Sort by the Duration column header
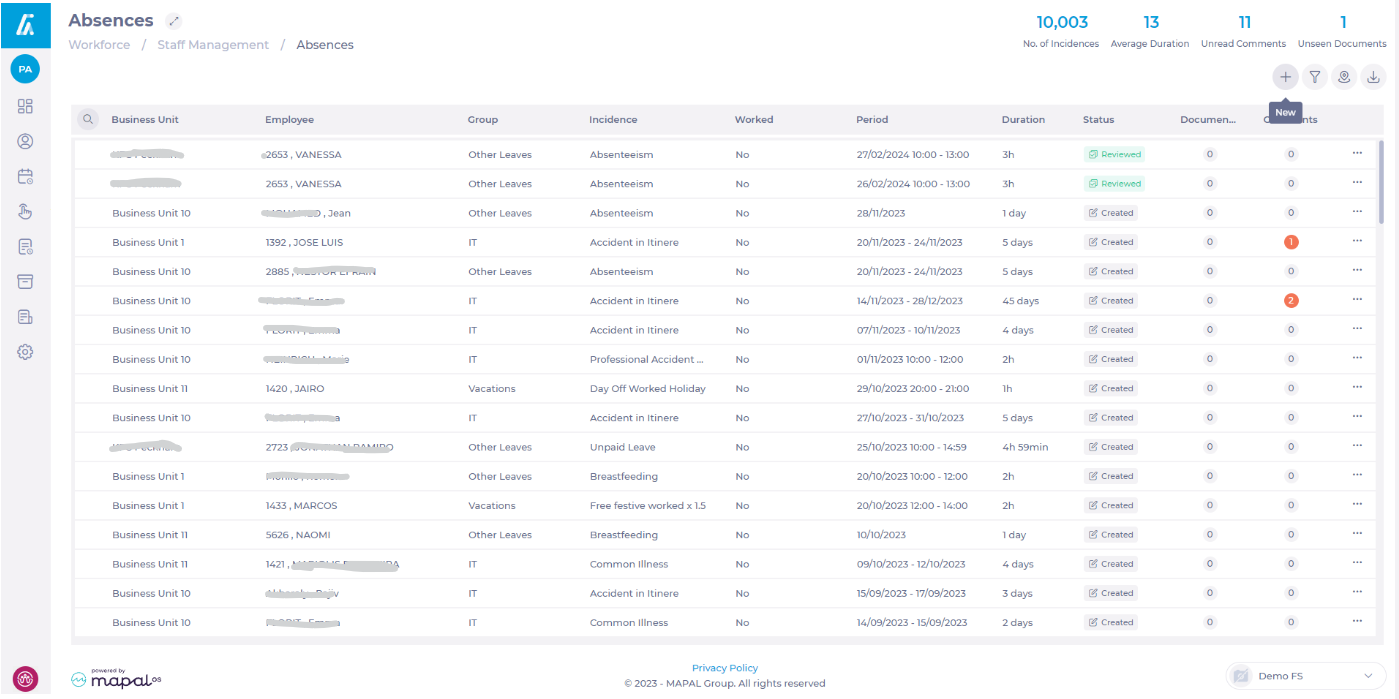The image size is (1399, 699). [x=1023, y=120]
